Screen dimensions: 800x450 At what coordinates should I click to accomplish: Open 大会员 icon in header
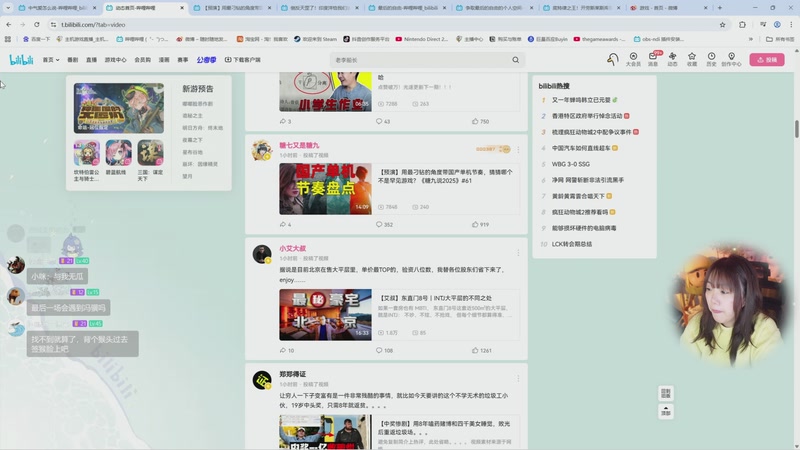click(x=633, y=59)
